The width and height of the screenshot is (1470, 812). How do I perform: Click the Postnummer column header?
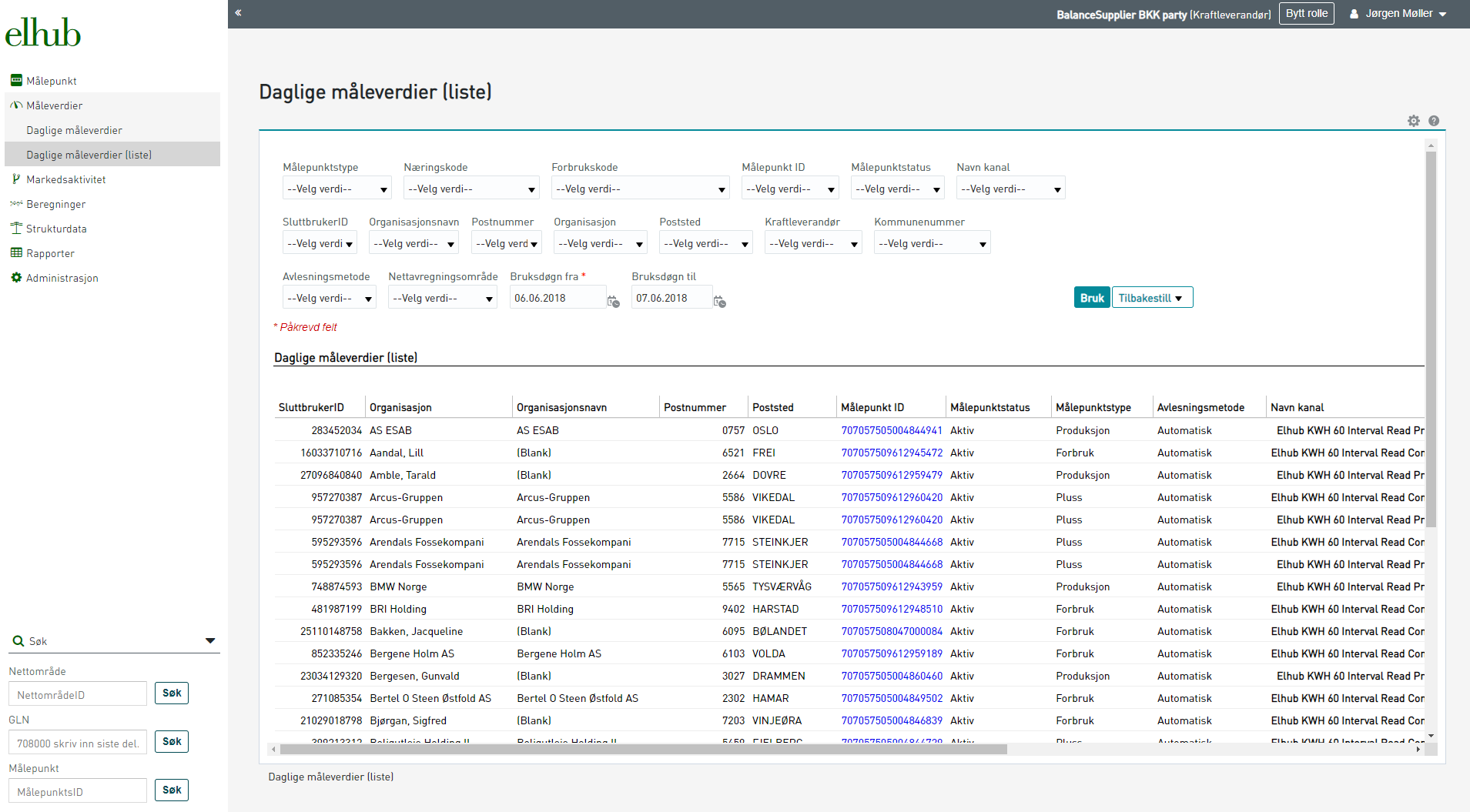coord(695,407)
